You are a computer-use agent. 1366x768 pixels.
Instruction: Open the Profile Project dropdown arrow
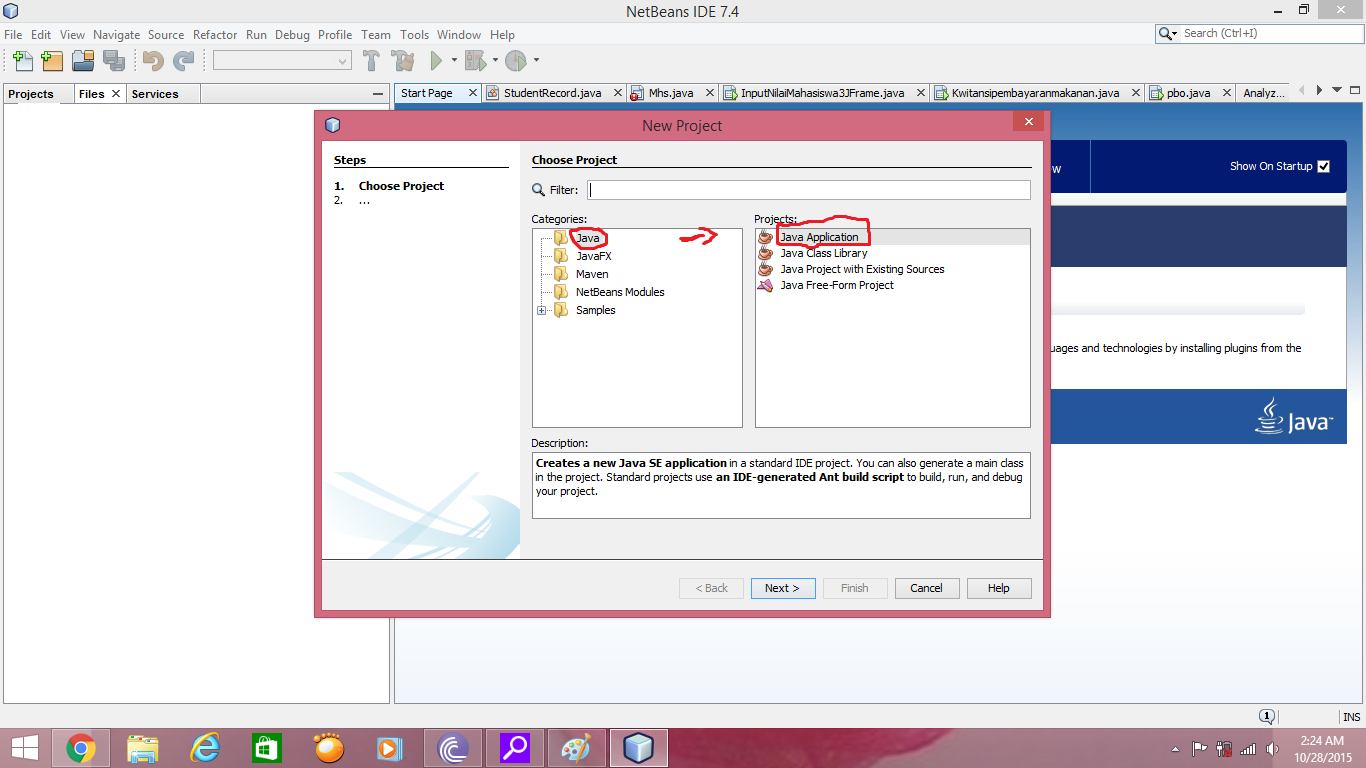click(x=536, y=61)
